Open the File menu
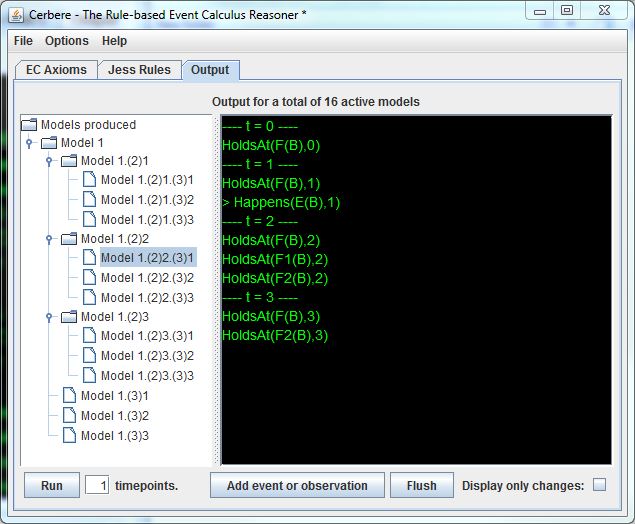Viewport: 635px width, 524px height. 23,41
